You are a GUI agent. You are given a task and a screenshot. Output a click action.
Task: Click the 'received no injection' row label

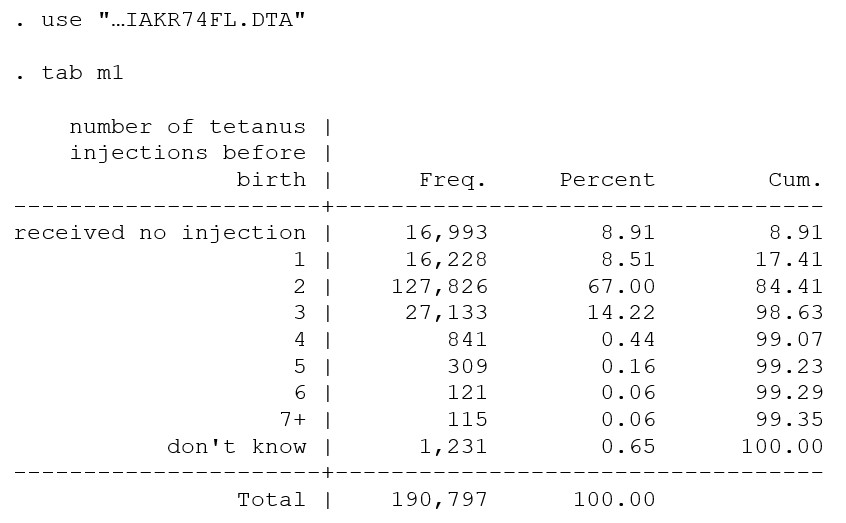(160, 233)
